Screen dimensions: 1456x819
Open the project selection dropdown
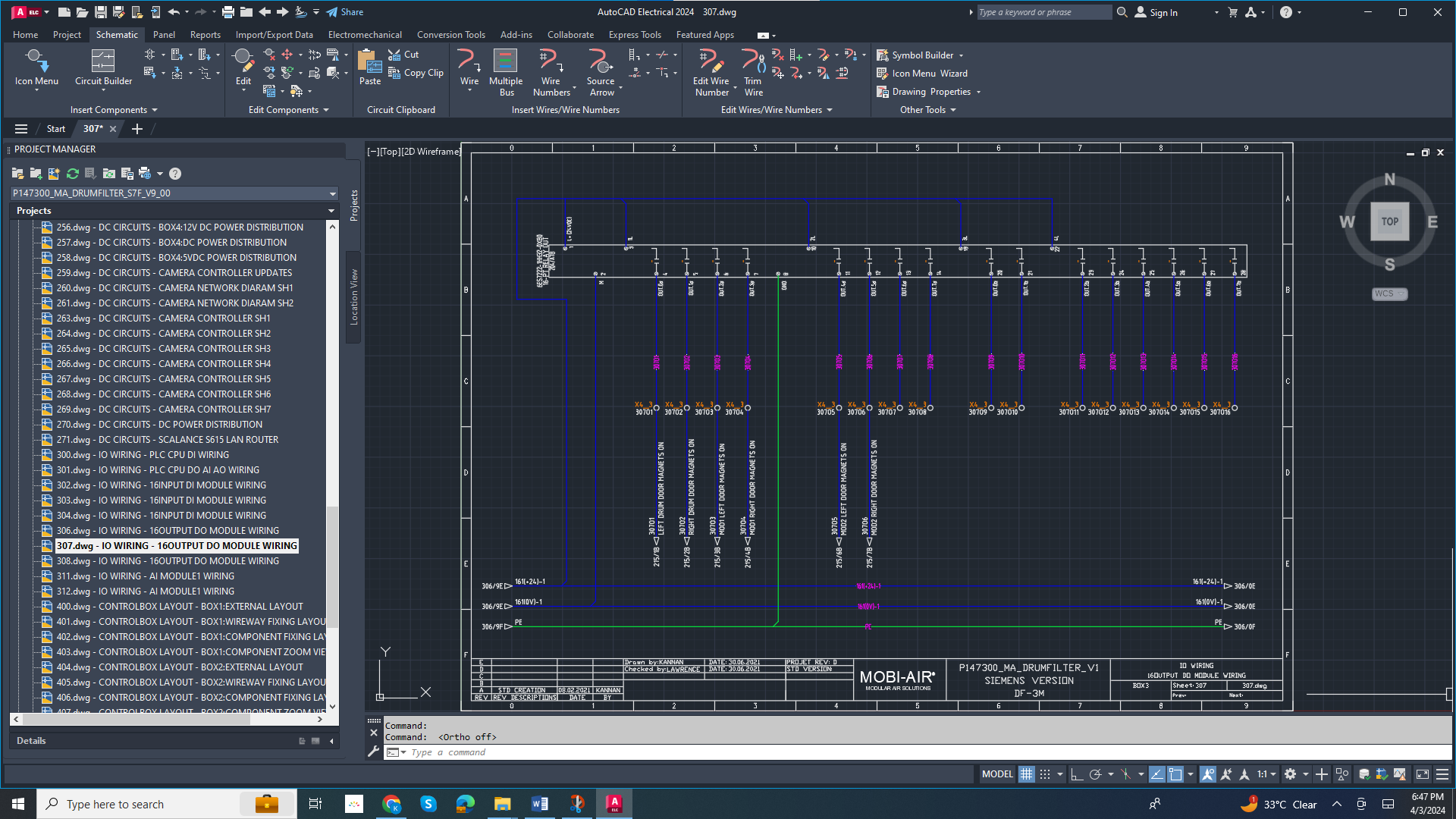pos(332,193)
